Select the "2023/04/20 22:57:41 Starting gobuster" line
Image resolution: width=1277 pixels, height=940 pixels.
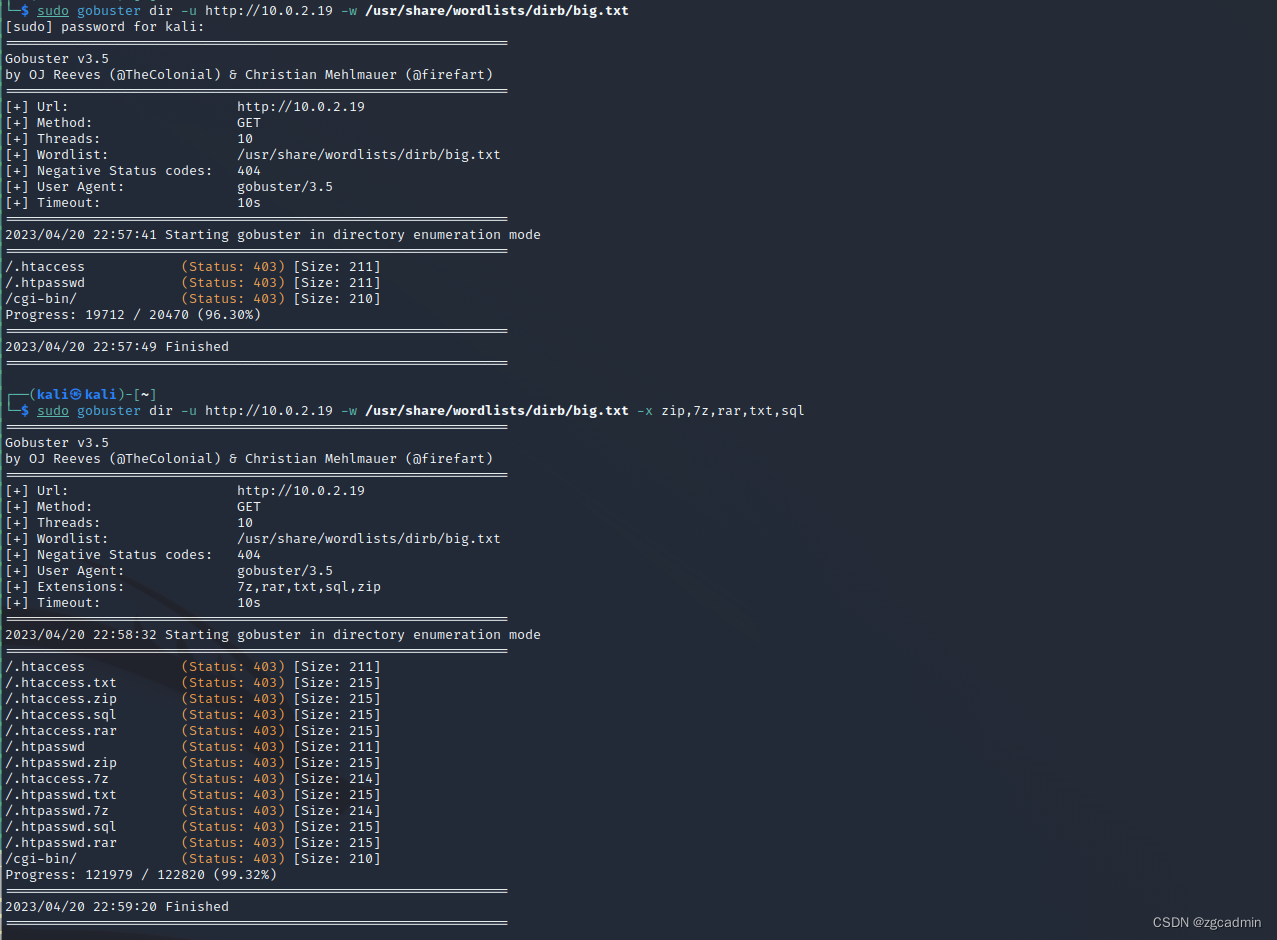(273, 235)
